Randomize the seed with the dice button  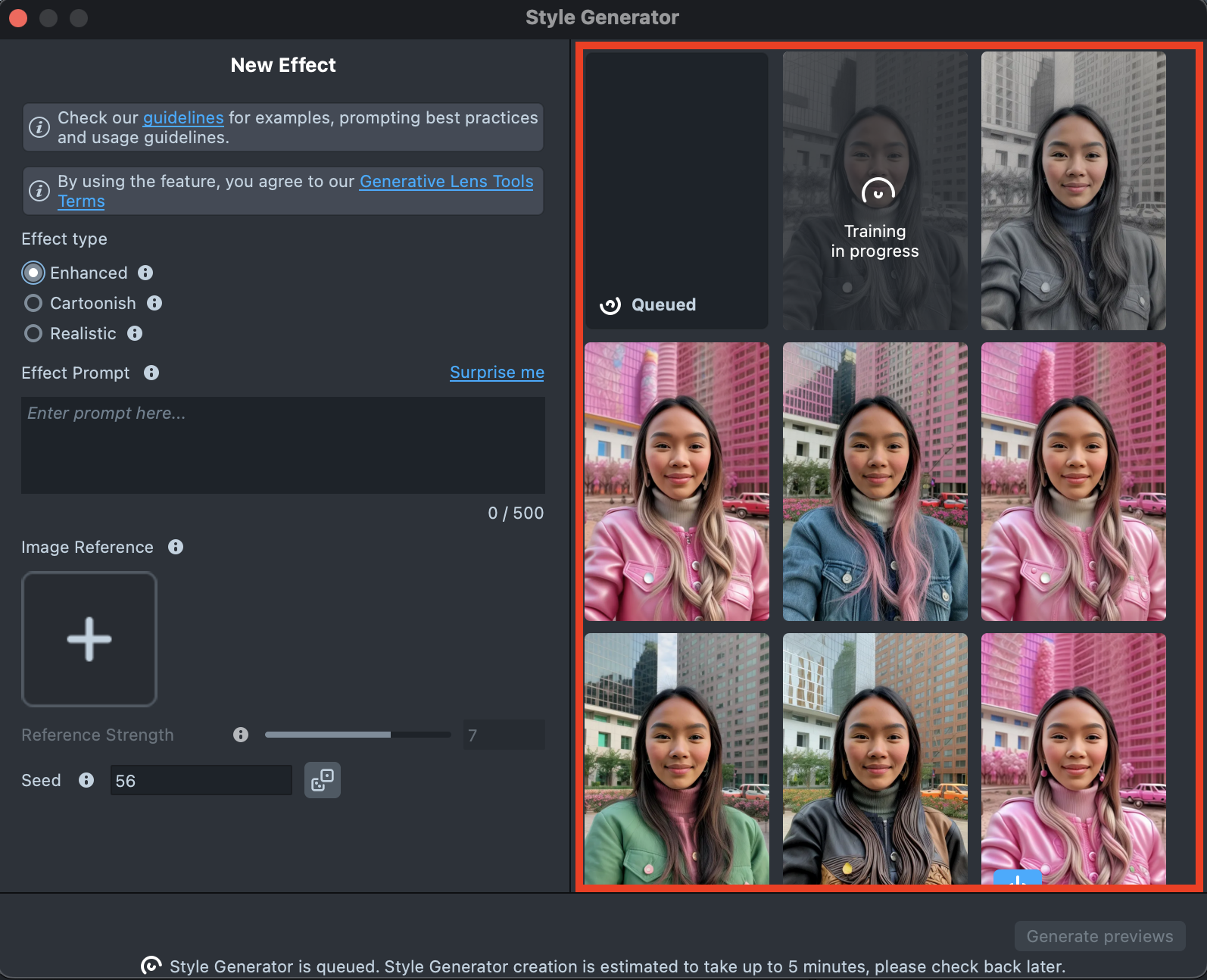coord(323,780)
